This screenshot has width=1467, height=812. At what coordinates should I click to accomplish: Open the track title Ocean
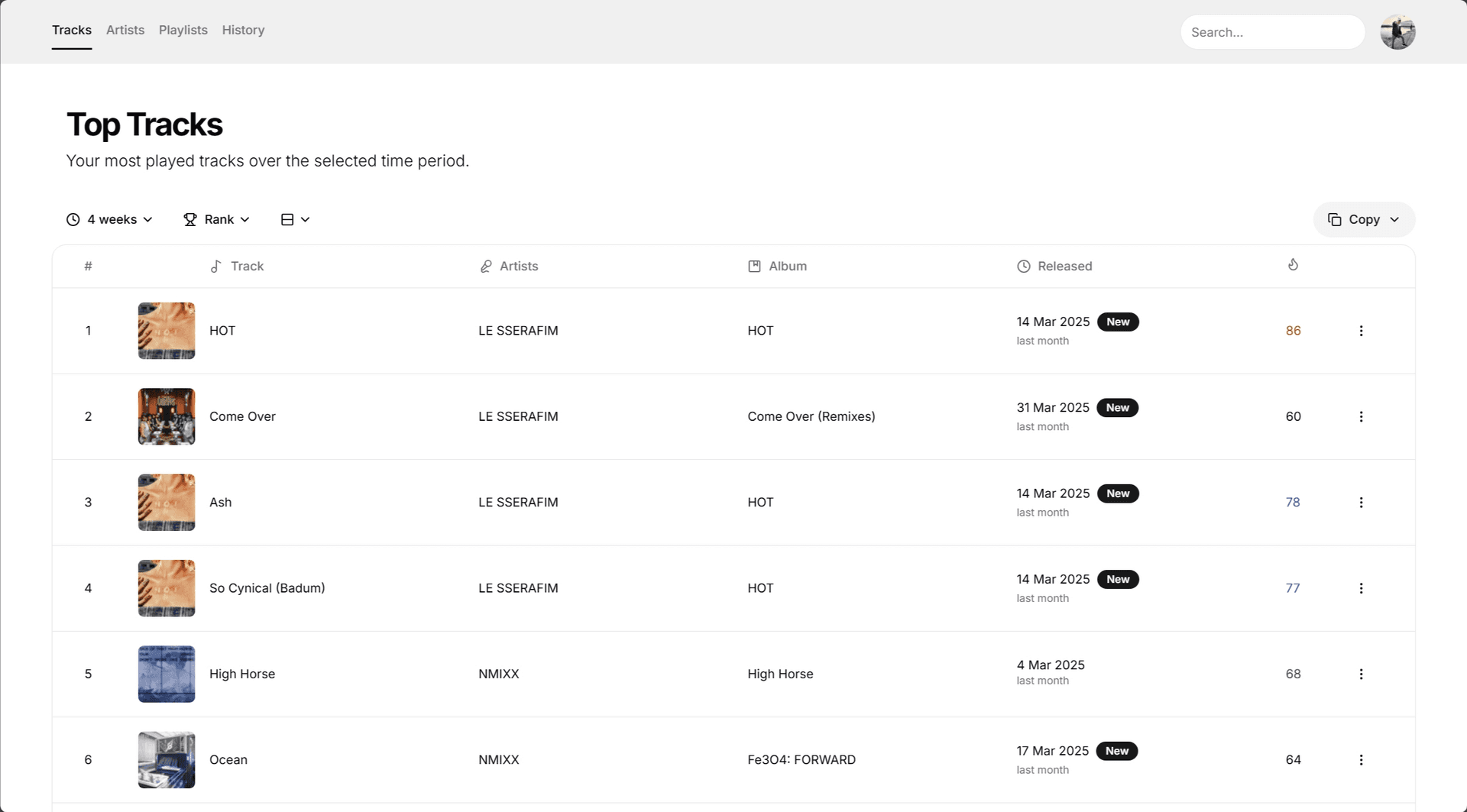228,760
